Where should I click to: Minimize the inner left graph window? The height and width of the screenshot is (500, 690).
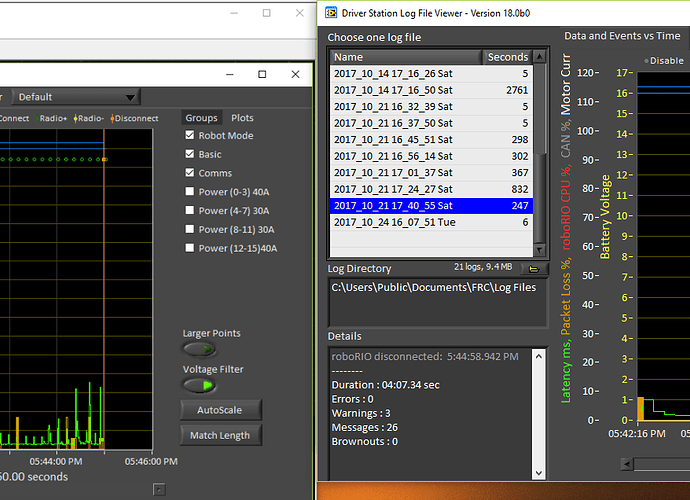[x=230, y=74]
